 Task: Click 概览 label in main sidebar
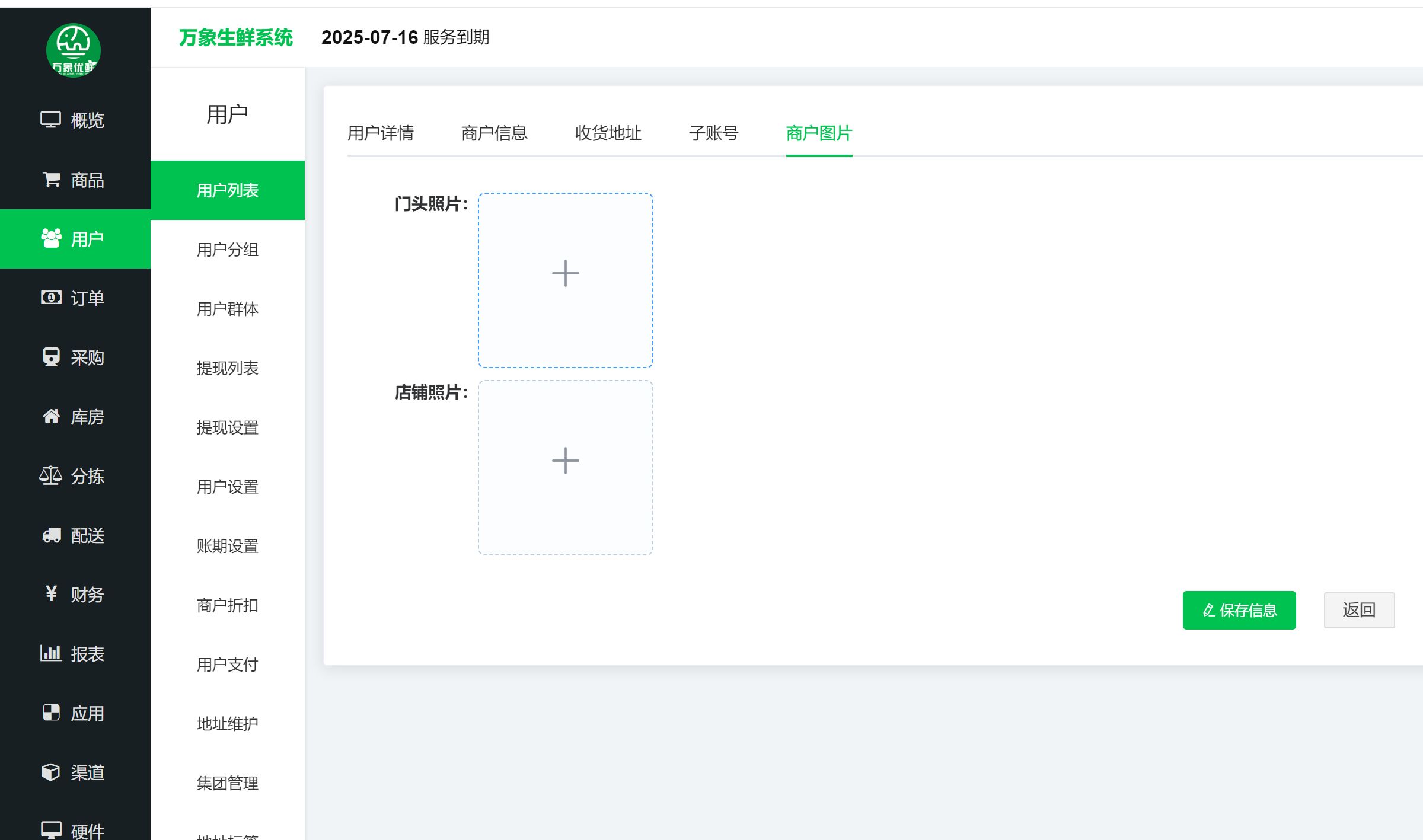[88, 120]
